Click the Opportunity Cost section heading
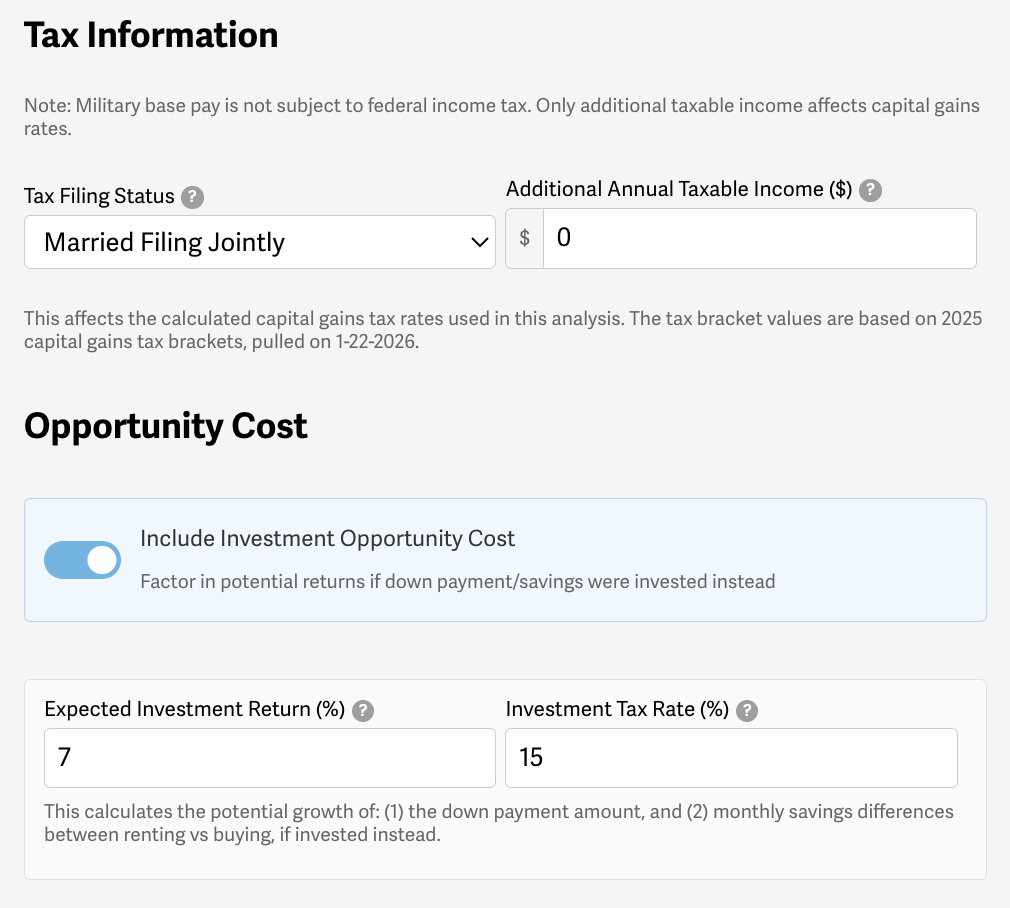This screenshot has height=908, width=1010. coord(166,426)
